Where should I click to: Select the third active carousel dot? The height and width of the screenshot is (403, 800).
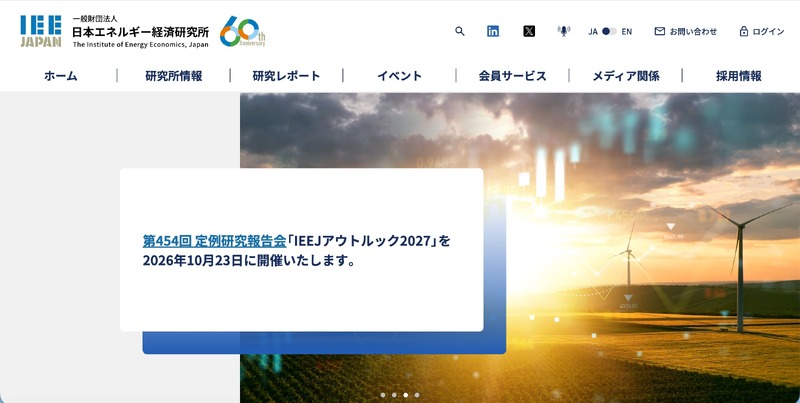[406, 395]
